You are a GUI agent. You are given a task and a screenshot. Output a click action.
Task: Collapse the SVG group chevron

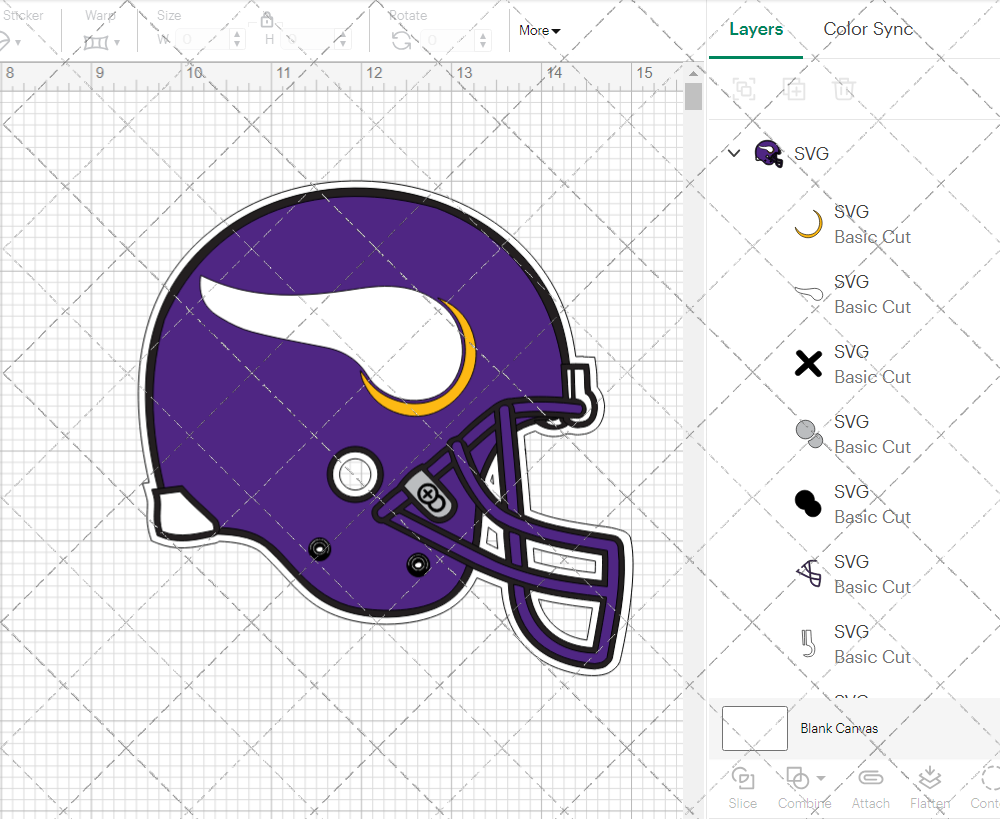point(734,153)
